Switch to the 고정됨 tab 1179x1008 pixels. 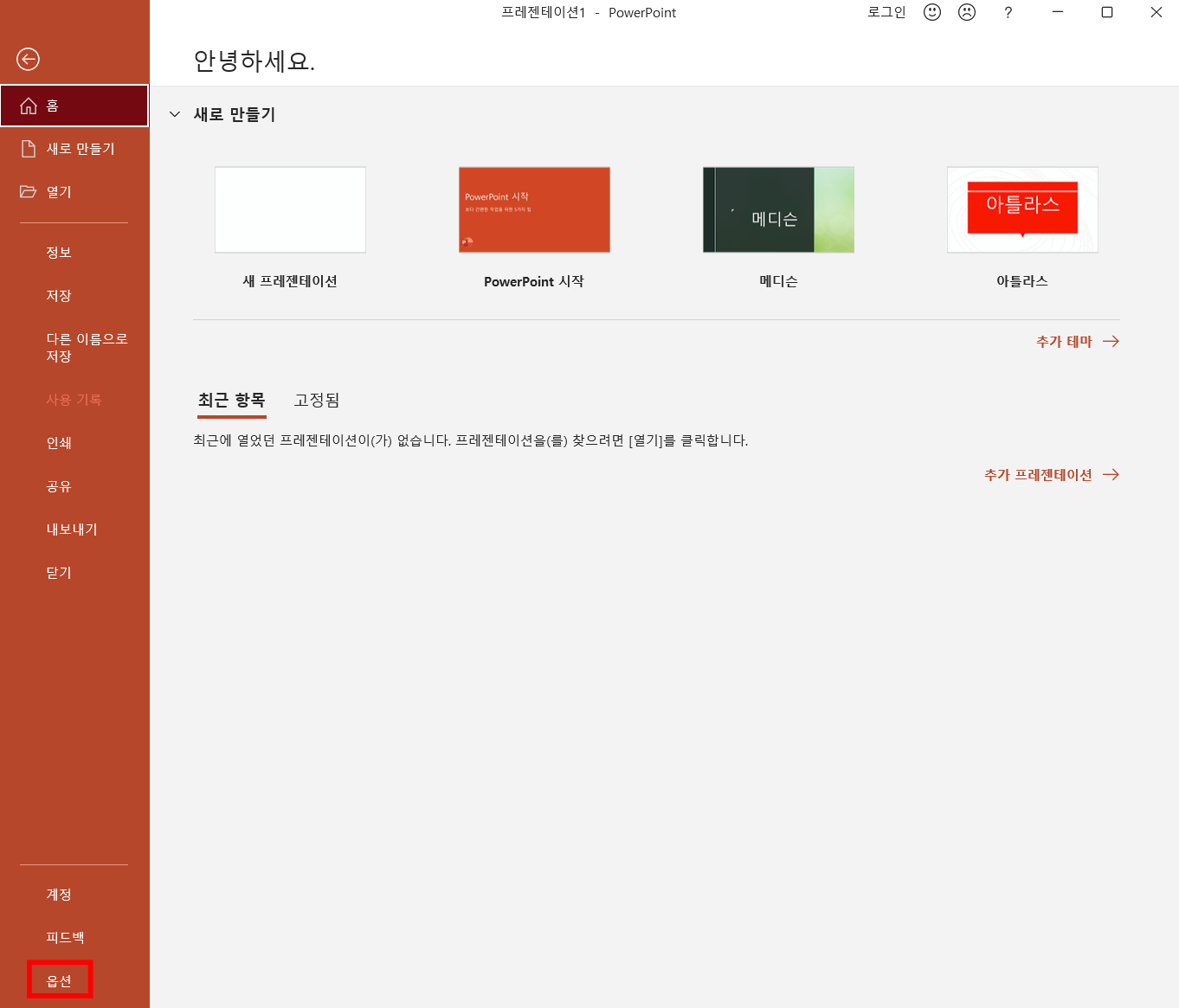(x=317, y=401)
